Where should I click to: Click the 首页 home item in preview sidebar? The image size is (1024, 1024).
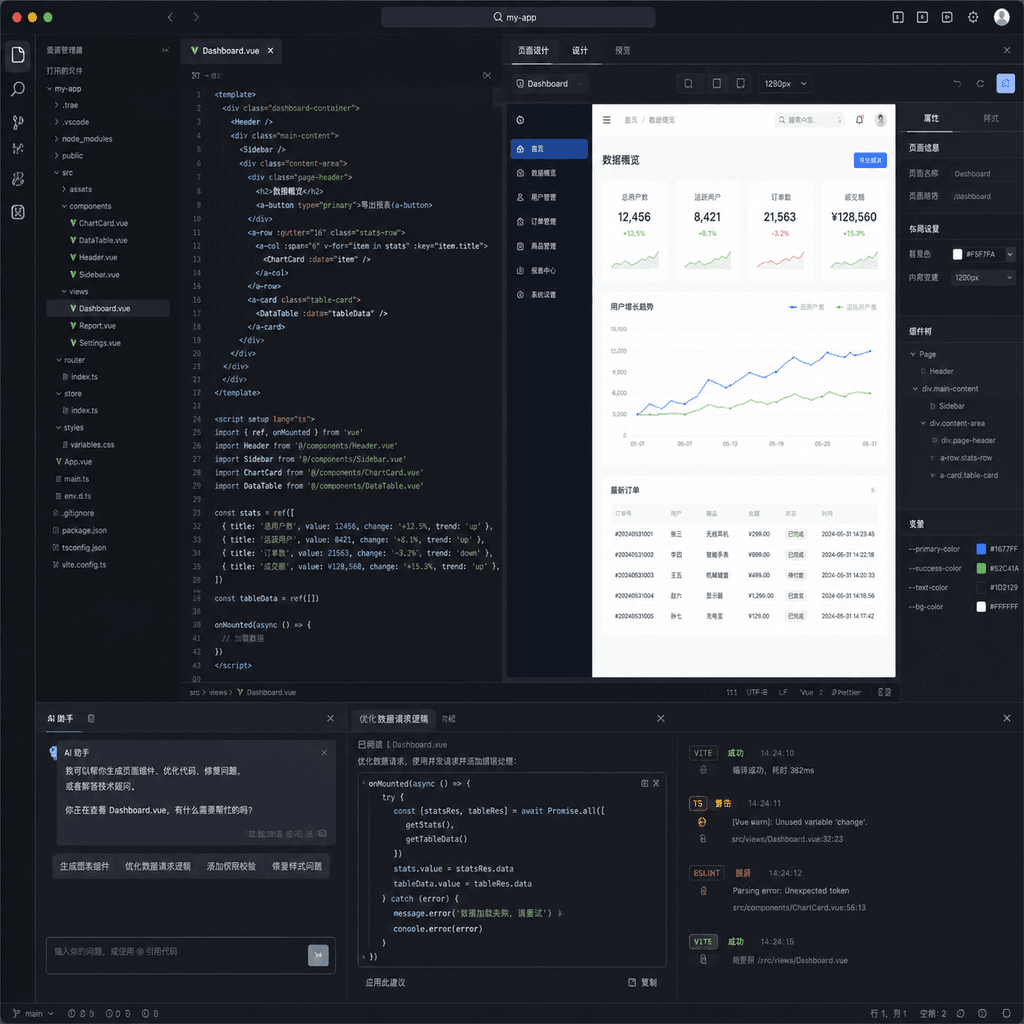[549, 149]
